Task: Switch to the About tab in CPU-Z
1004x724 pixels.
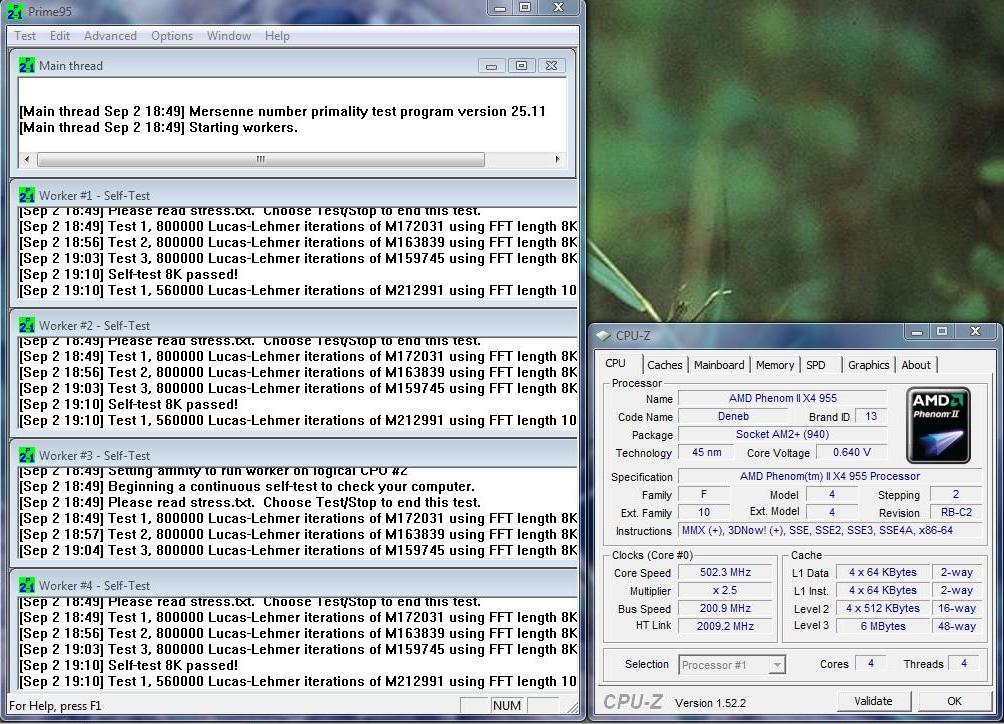Action: [x=916, y=365]
